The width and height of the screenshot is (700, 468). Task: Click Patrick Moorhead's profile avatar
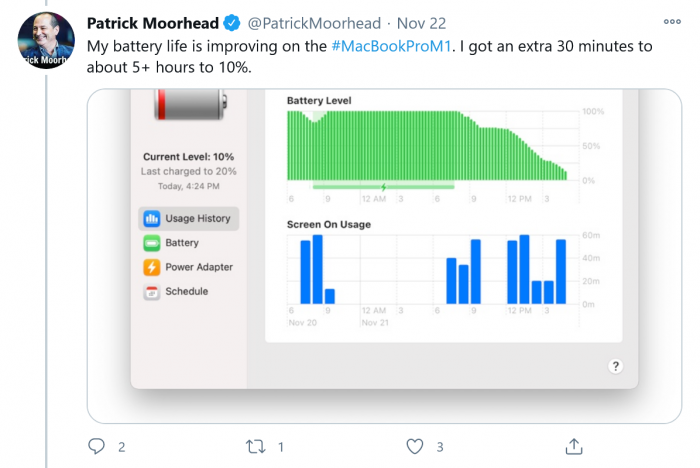click(x=46, y=40)
